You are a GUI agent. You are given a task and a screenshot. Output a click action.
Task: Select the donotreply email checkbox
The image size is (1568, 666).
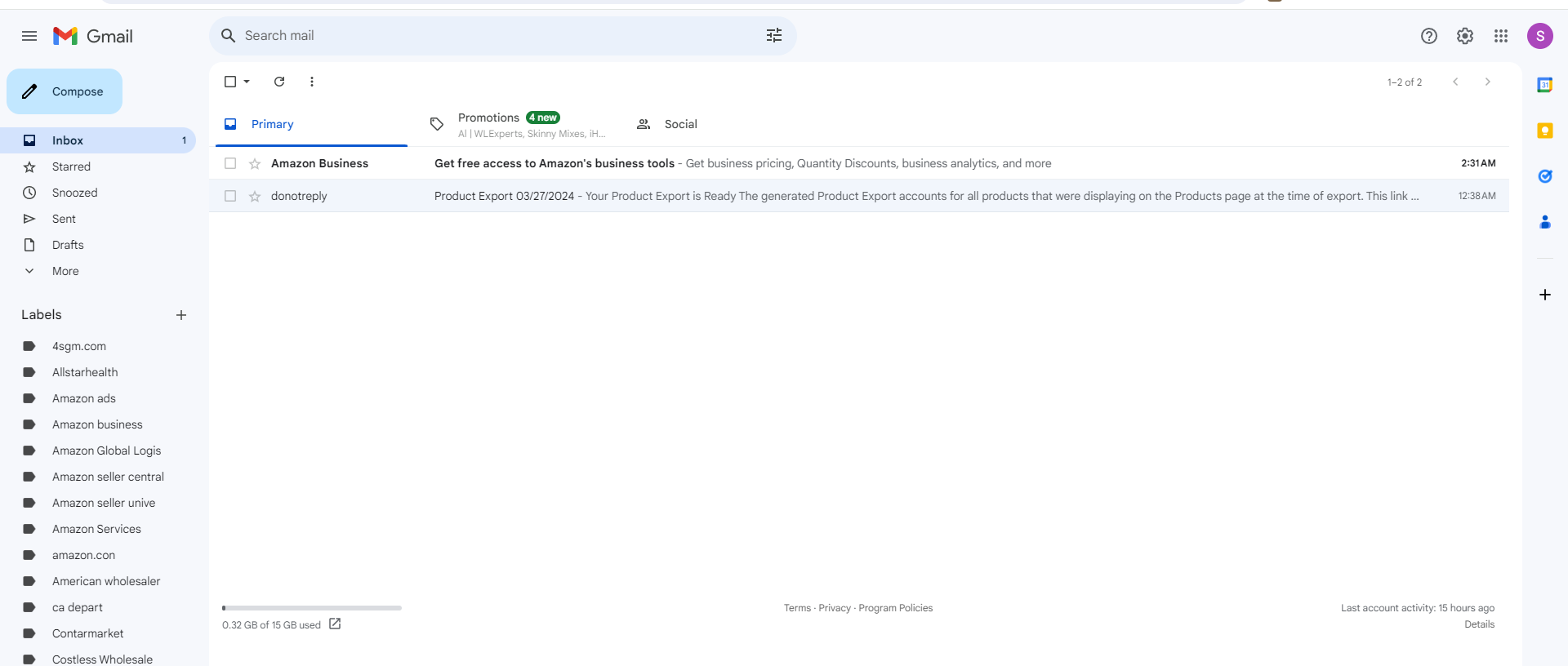click(x=230, y=196)
